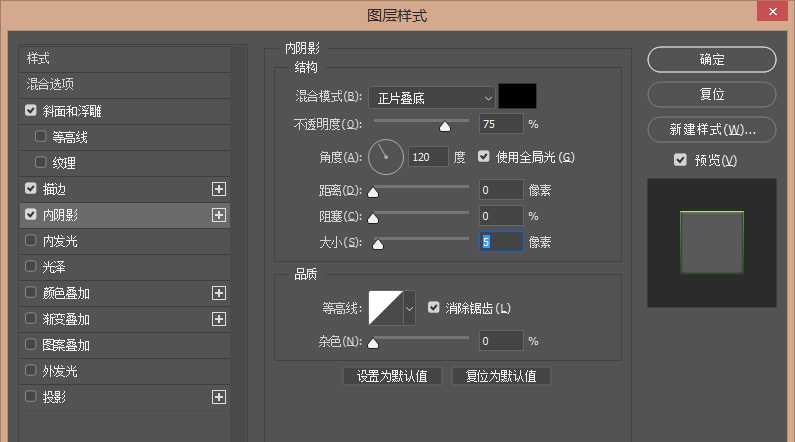
Task: Open the 混合模式 正片叠底 dropdown
Action: pos(431,97)
